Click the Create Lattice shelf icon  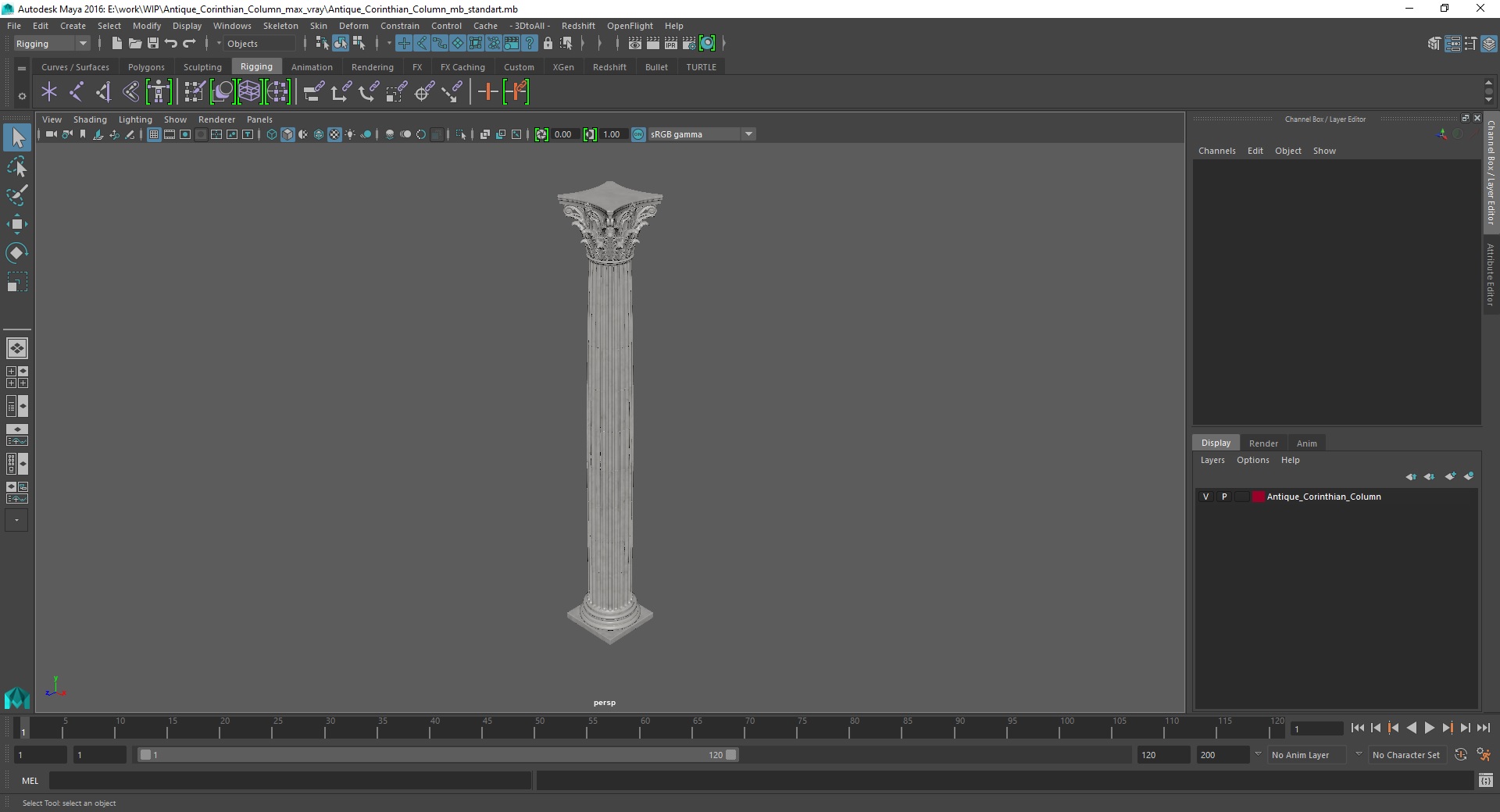coord(250,92)
